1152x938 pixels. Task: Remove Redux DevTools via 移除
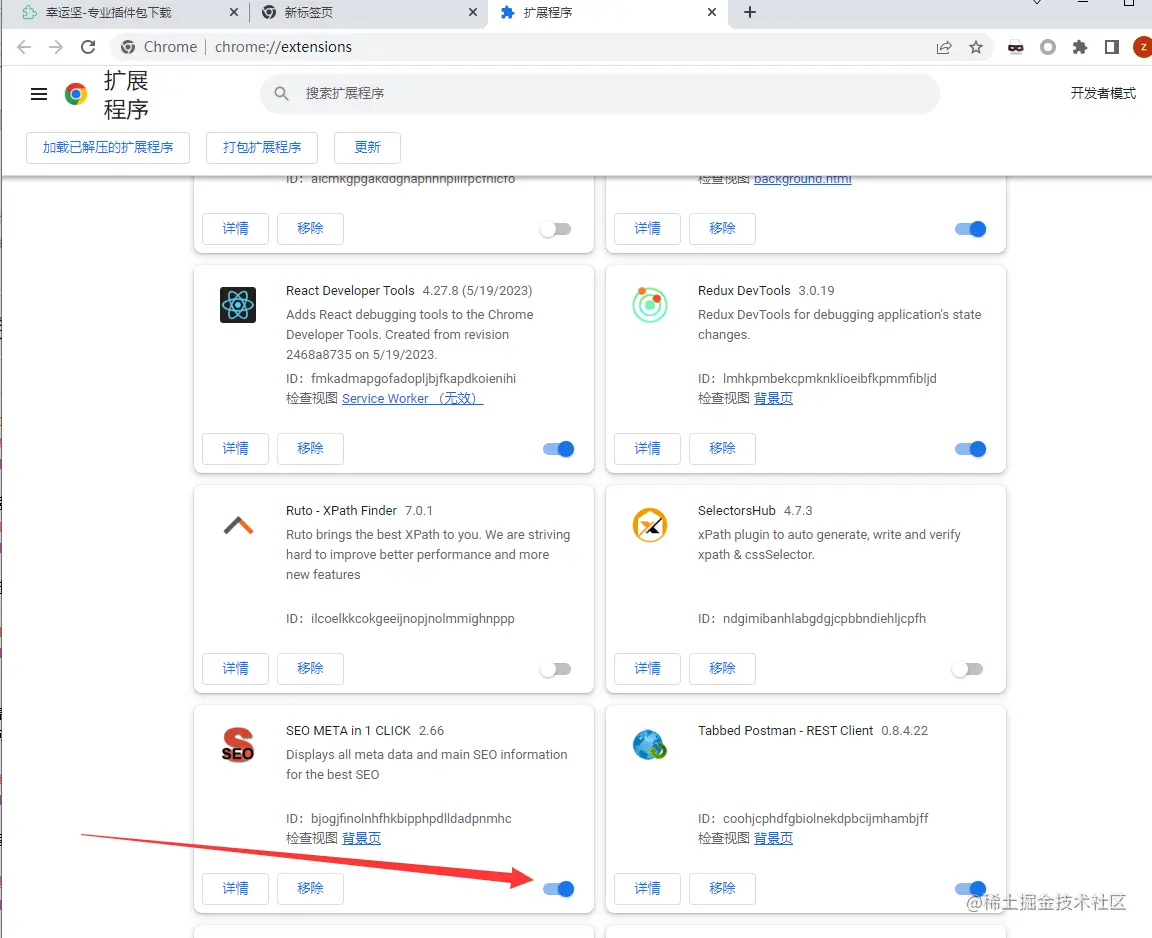pyautogui.click(x=722, y=449)
